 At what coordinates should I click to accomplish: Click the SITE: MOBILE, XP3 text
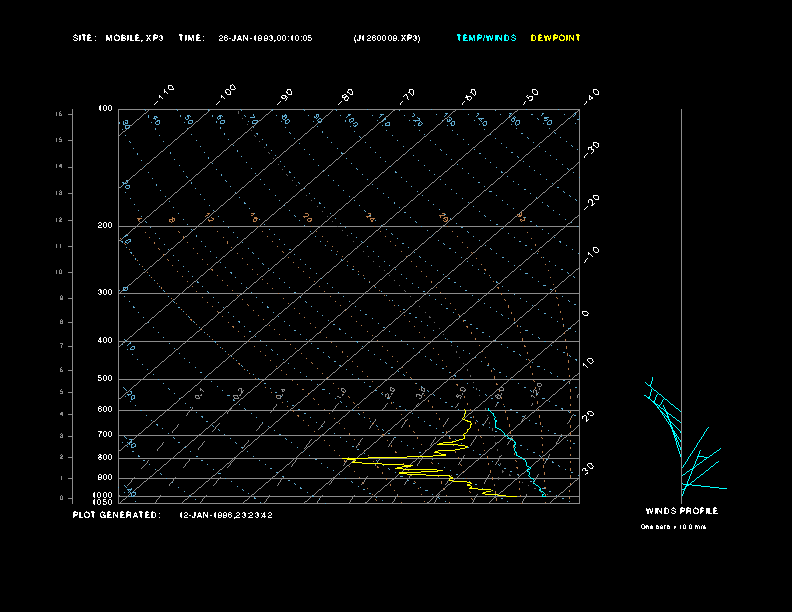tap(118, 38)
